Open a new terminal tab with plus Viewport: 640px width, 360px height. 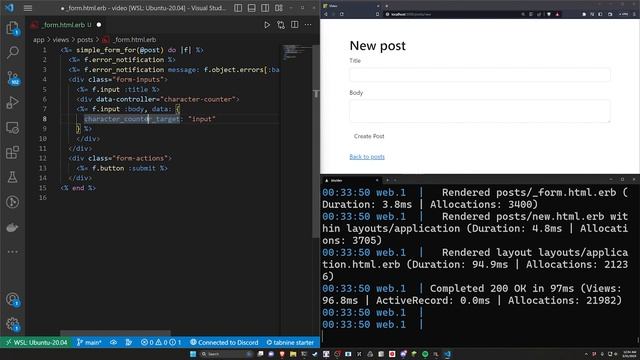click(387, 180)
